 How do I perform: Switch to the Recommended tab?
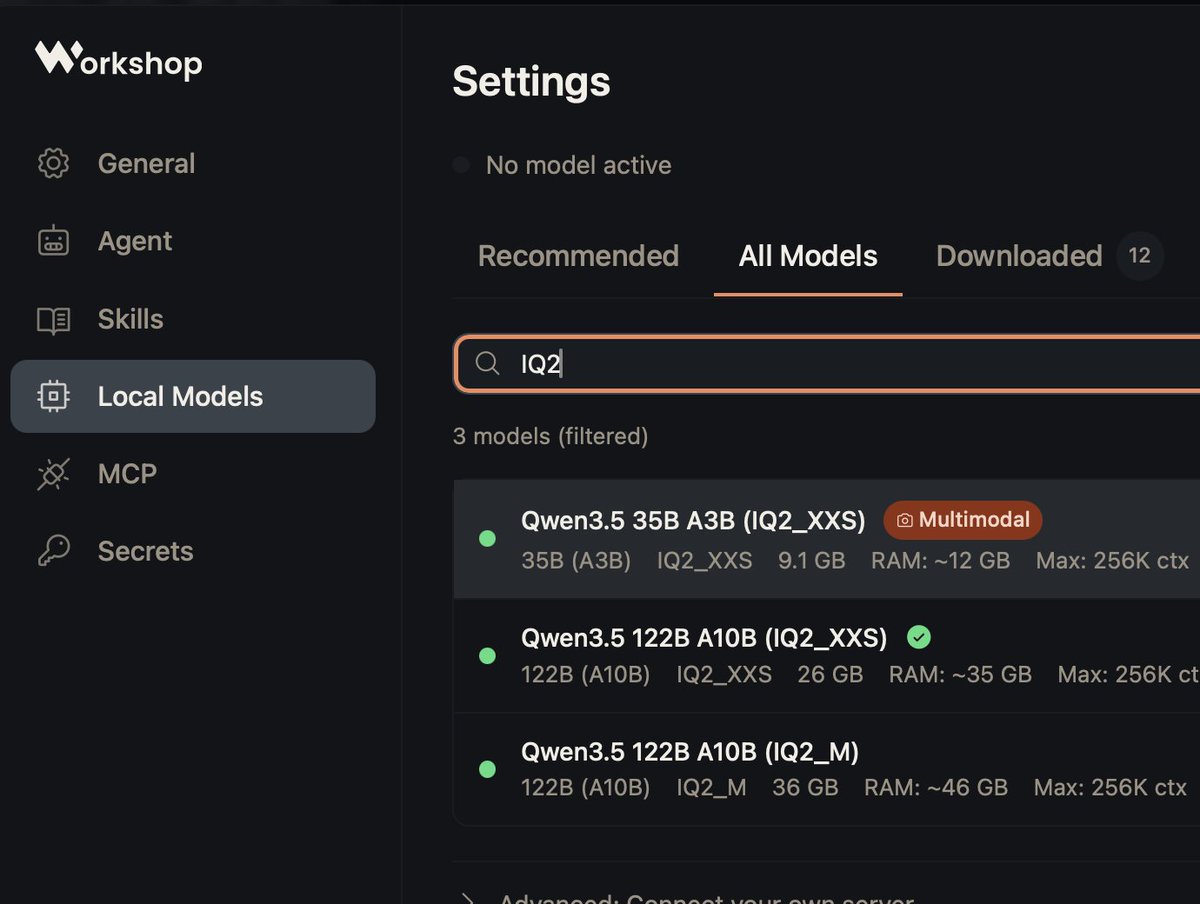pyautogui.click(x=578, y=256)
